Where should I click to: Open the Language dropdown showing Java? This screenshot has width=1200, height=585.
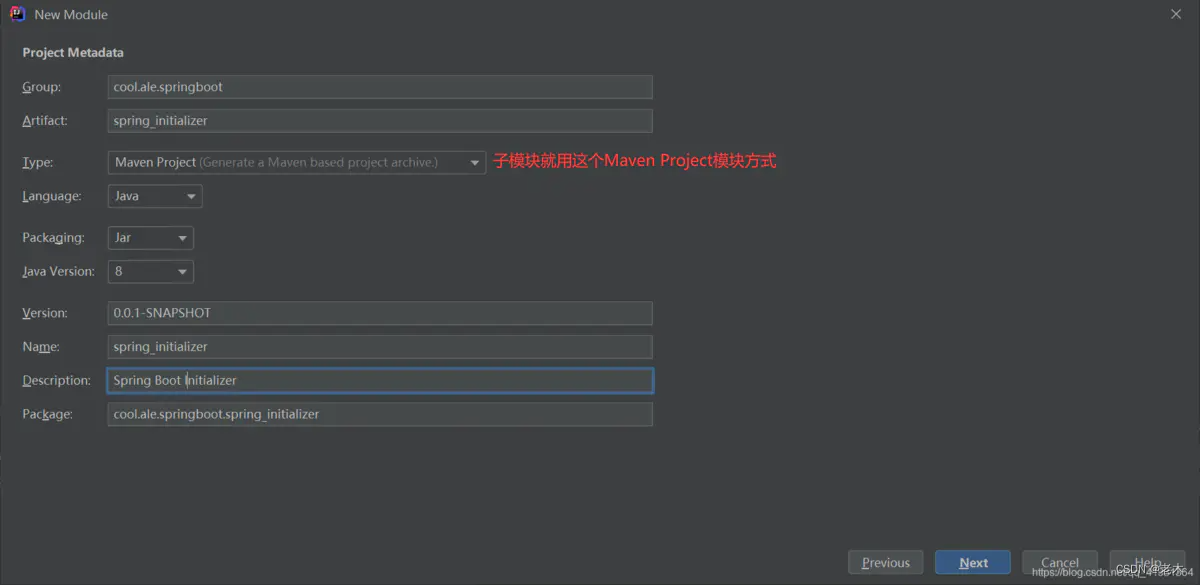point(155,196)
